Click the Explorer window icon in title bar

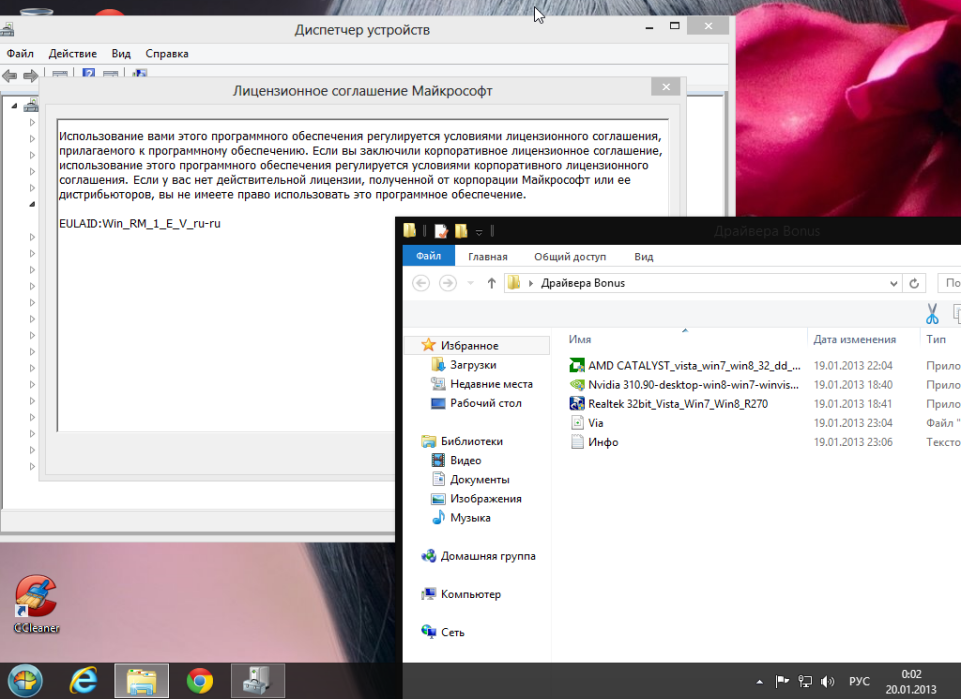410,231
